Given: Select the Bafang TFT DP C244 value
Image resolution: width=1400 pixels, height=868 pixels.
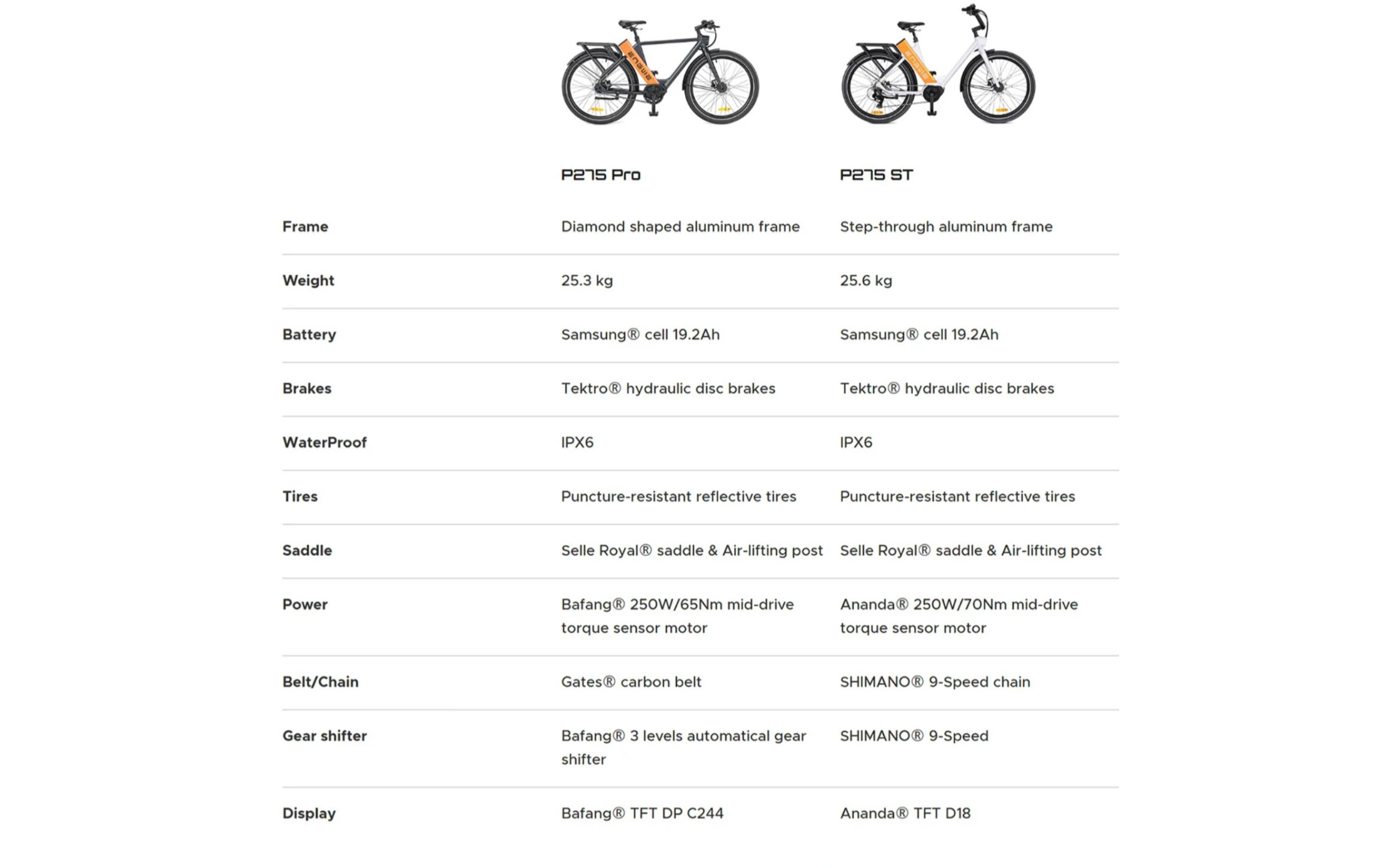Looking at the screenshot, I should (642, 814).
